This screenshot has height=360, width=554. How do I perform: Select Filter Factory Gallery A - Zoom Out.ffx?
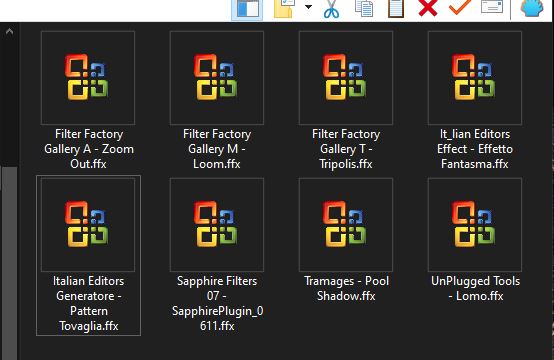[88, 101]
